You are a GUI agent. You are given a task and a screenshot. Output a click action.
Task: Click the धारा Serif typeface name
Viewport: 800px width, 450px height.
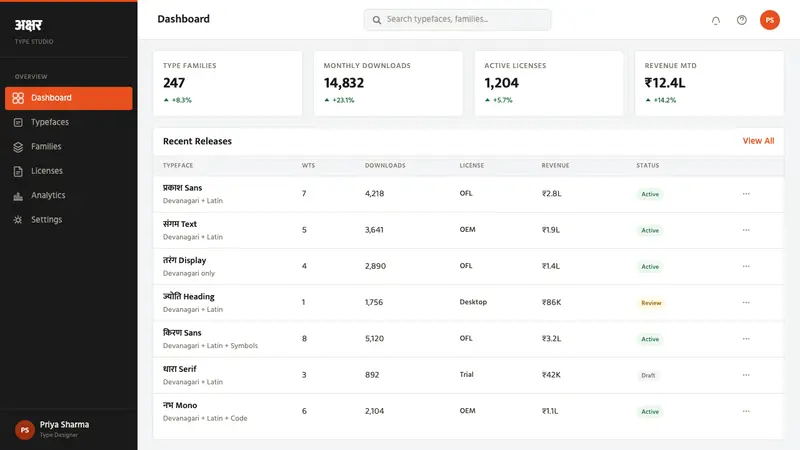click(x=180, y=369)
